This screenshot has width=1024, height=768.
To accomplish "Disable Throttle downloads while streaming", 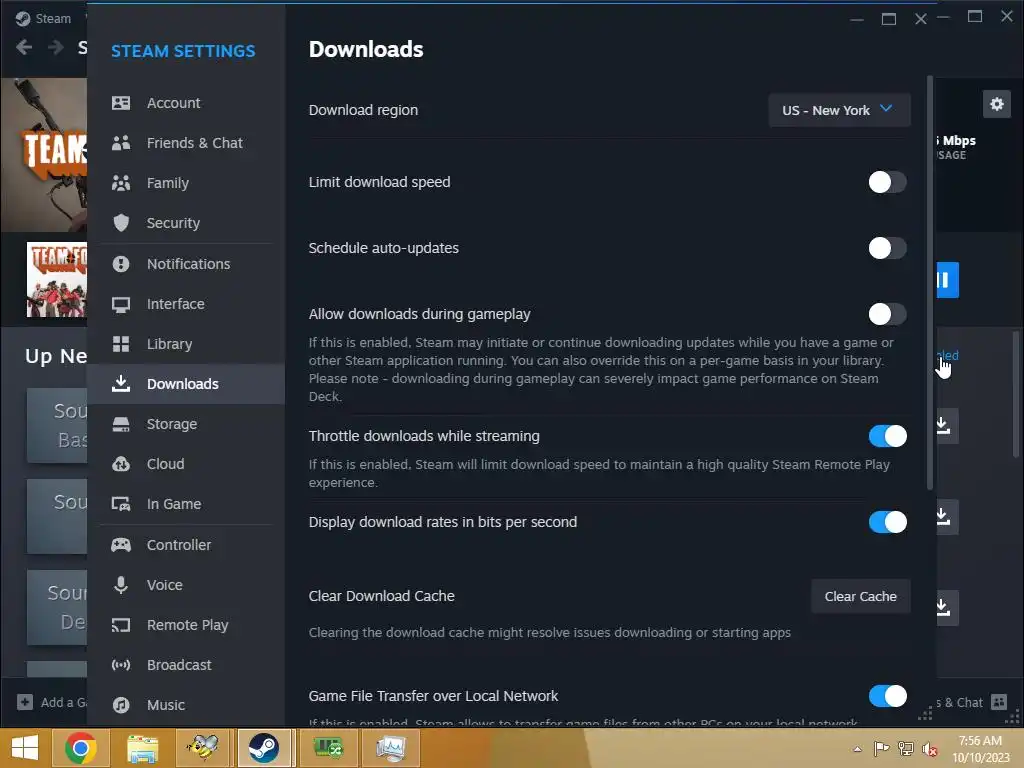I will (x=887, y=436).
